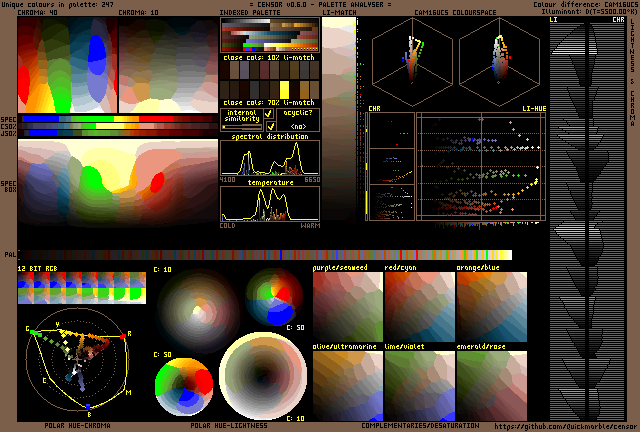Viewport: 640px width, 432px height.
Task: Click the '12 BIT RGB' label
Action: tap(37, 268)
